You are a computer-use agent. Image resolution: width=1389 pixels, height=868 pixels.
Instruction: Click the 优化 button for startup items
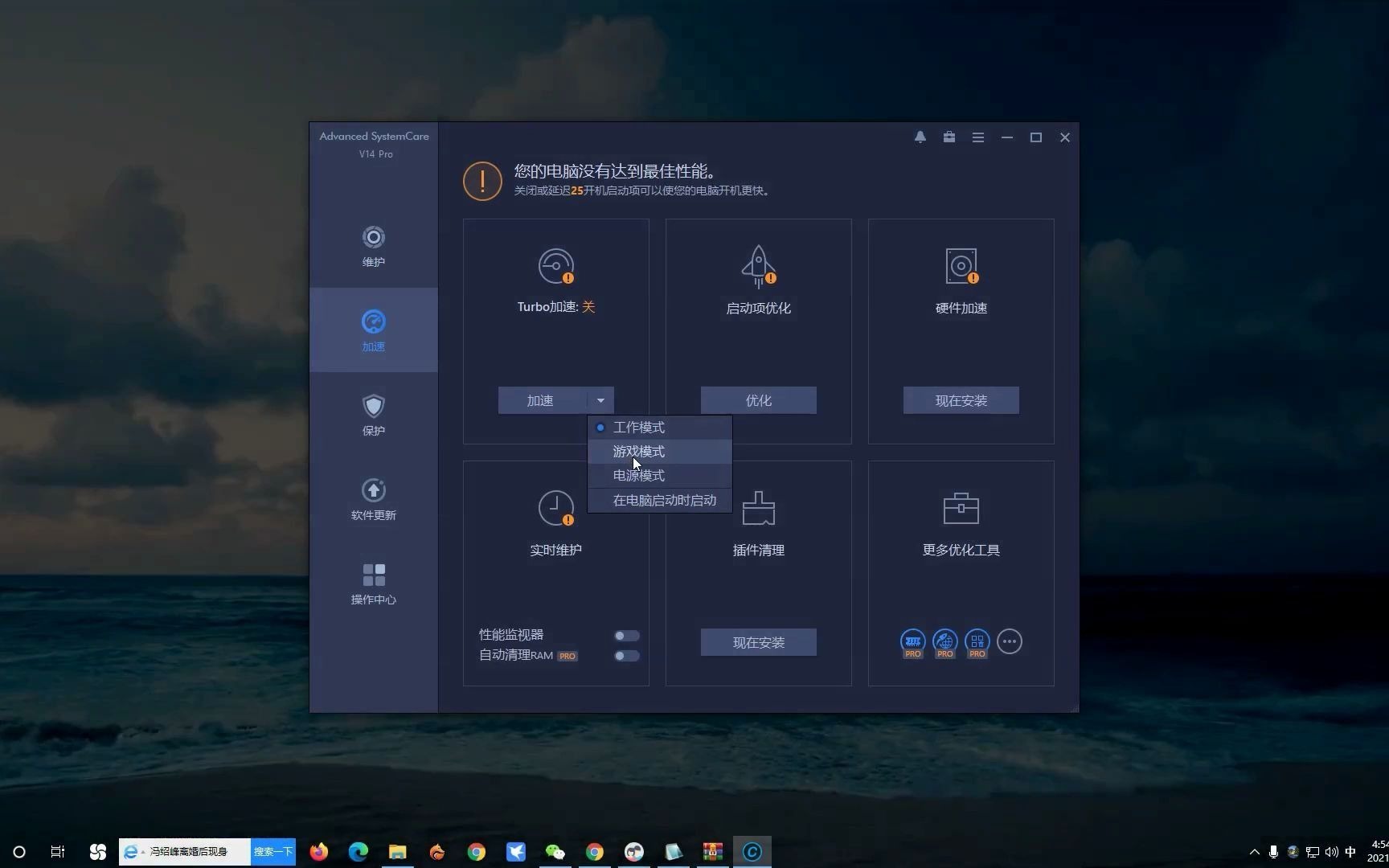[759, 400]
